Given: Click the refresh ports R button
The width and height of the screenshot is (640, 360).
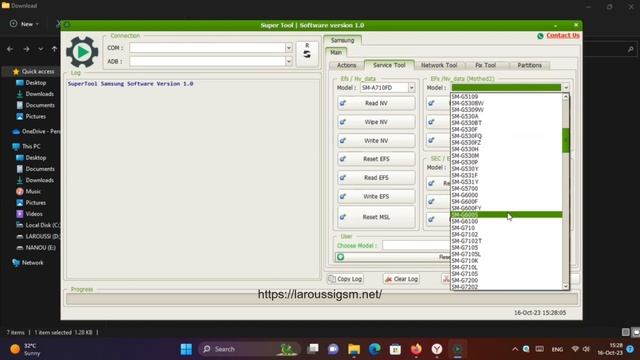Looking at the screenshot, I should click(307, 53).
